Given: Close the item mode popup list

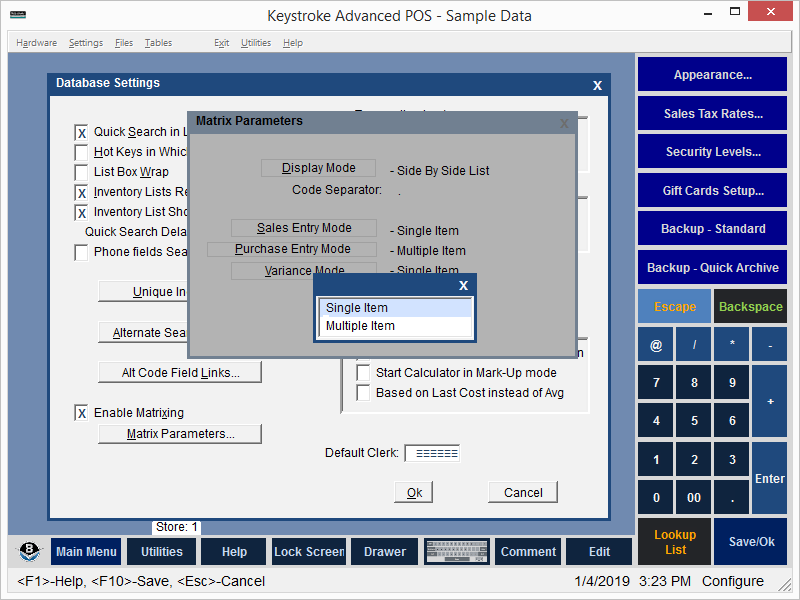Looking at the screenshot, I should 463,285.
